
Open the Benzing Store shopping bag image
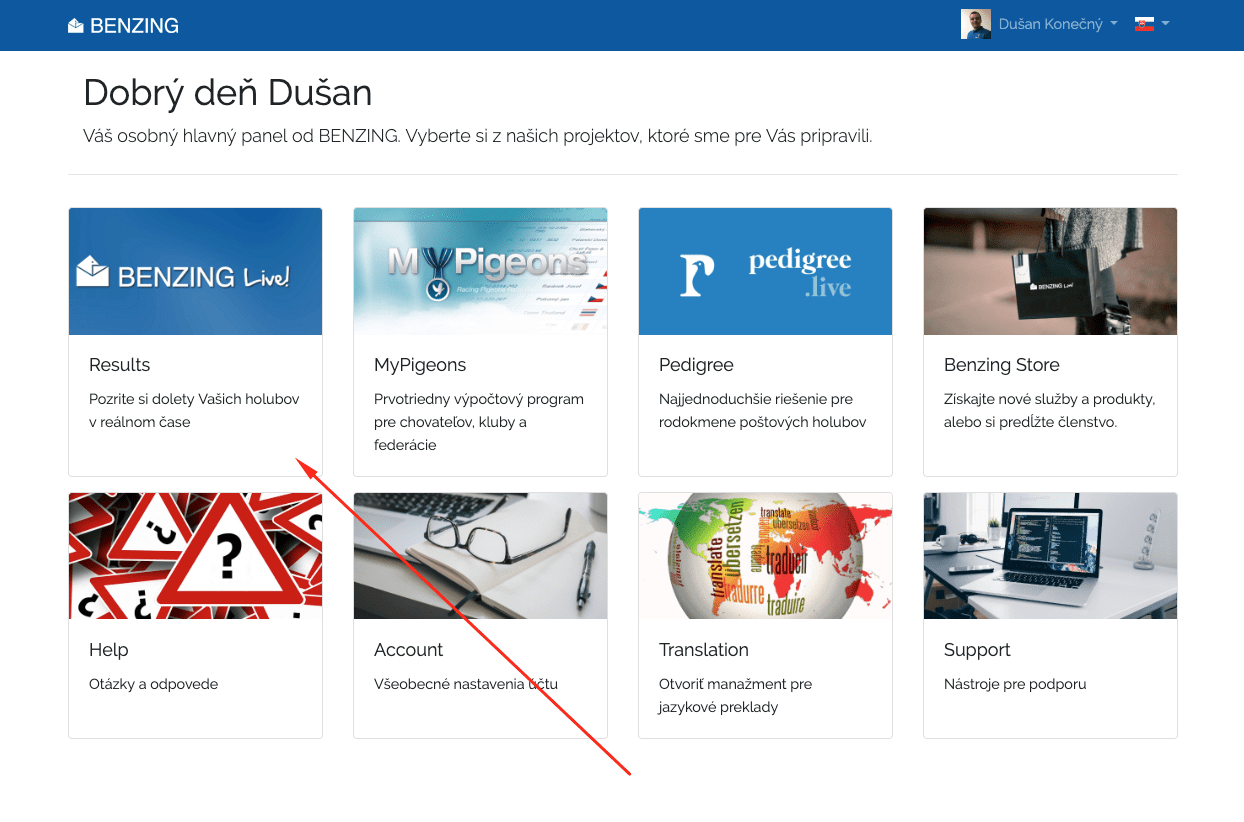tap(1050, 272)
